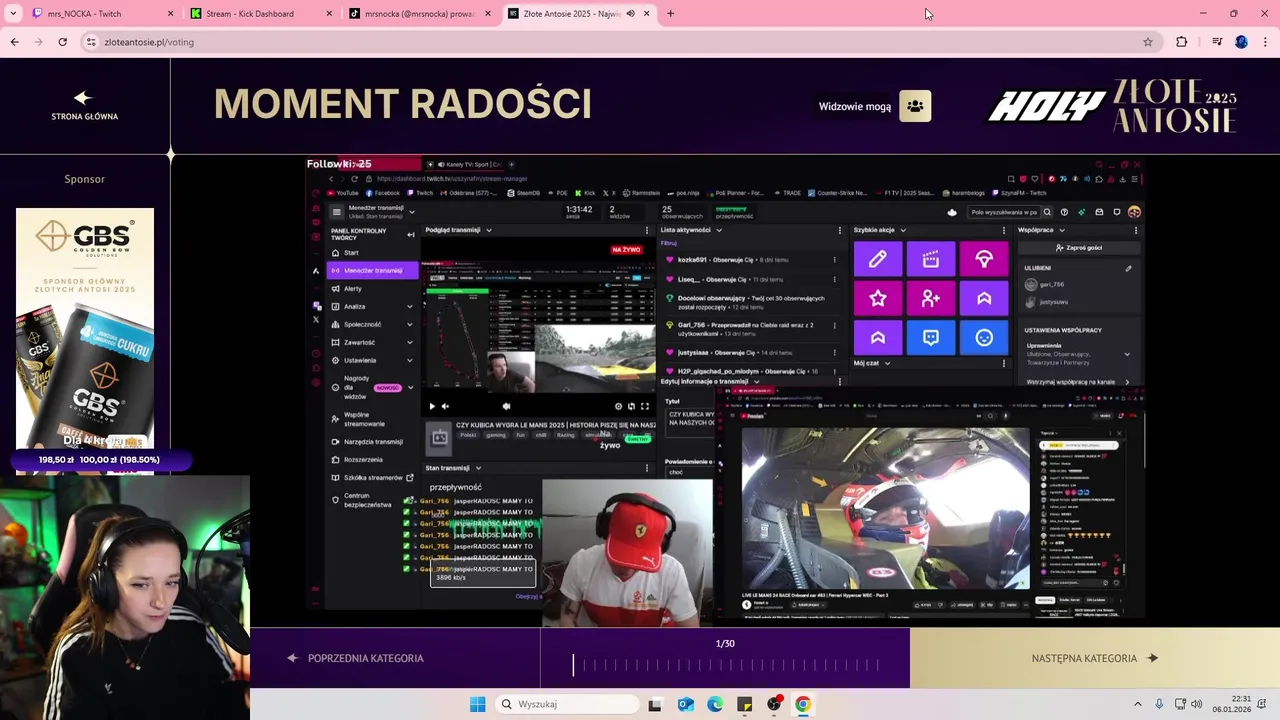This screenshot has height=720, width=1280.
Task: Open Microsoft Edge from the taskbar
Action: [715, 704]
